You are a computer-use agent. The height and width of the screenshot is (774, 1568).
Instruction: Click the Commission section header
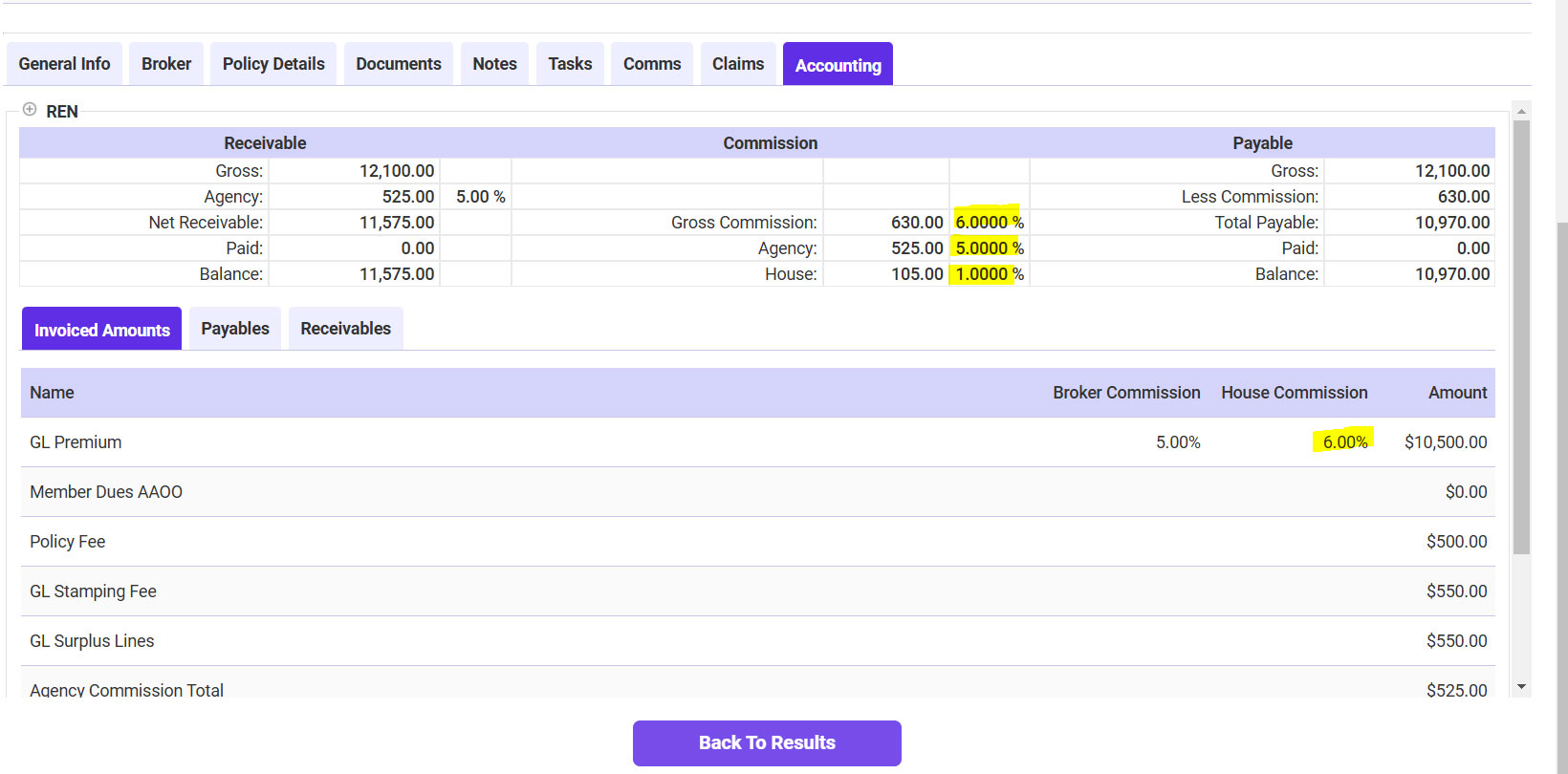(770, 143)
